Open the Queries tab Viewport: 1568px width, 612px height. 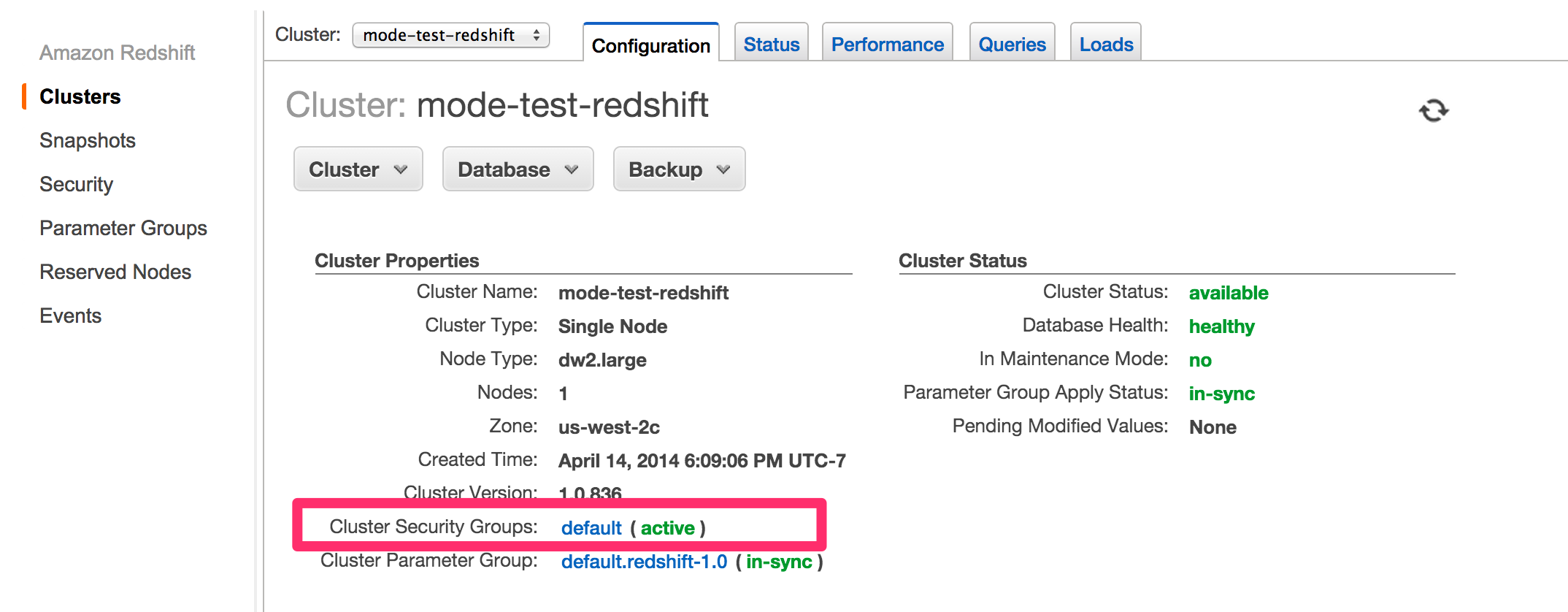click(1012, 45)
